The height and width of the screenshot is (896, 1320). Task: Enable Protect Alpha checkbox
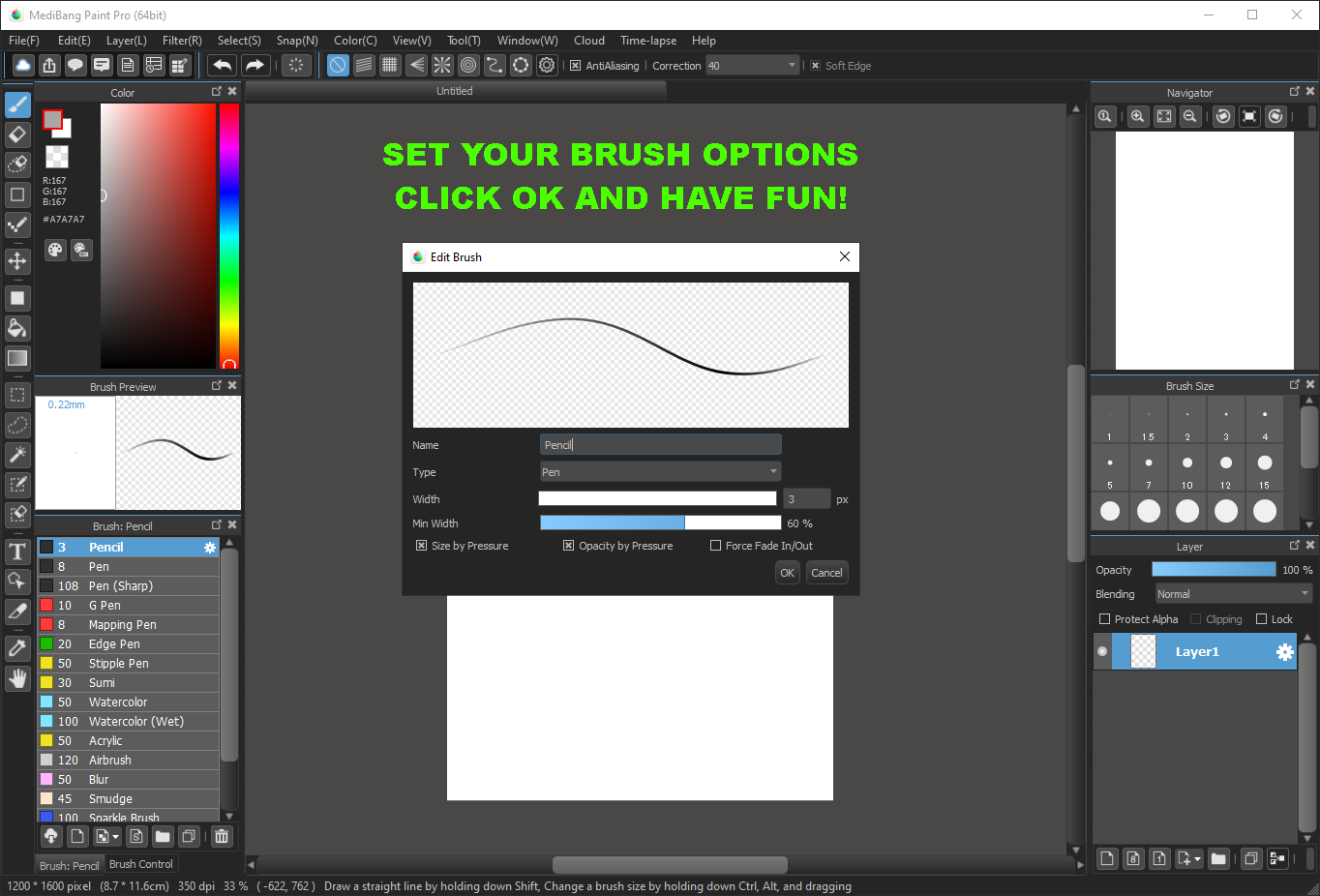click(x=1105, y=619)
